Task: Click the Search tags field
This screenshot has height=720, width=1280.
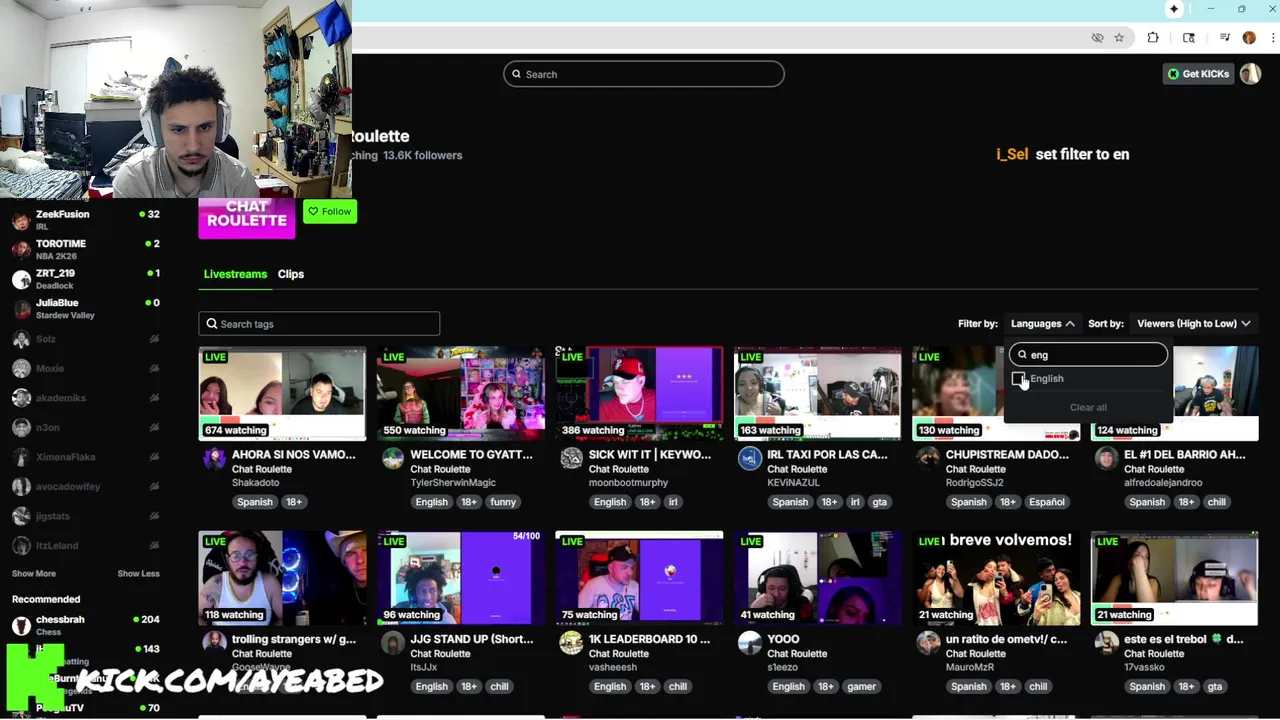Action: point(319,324)
